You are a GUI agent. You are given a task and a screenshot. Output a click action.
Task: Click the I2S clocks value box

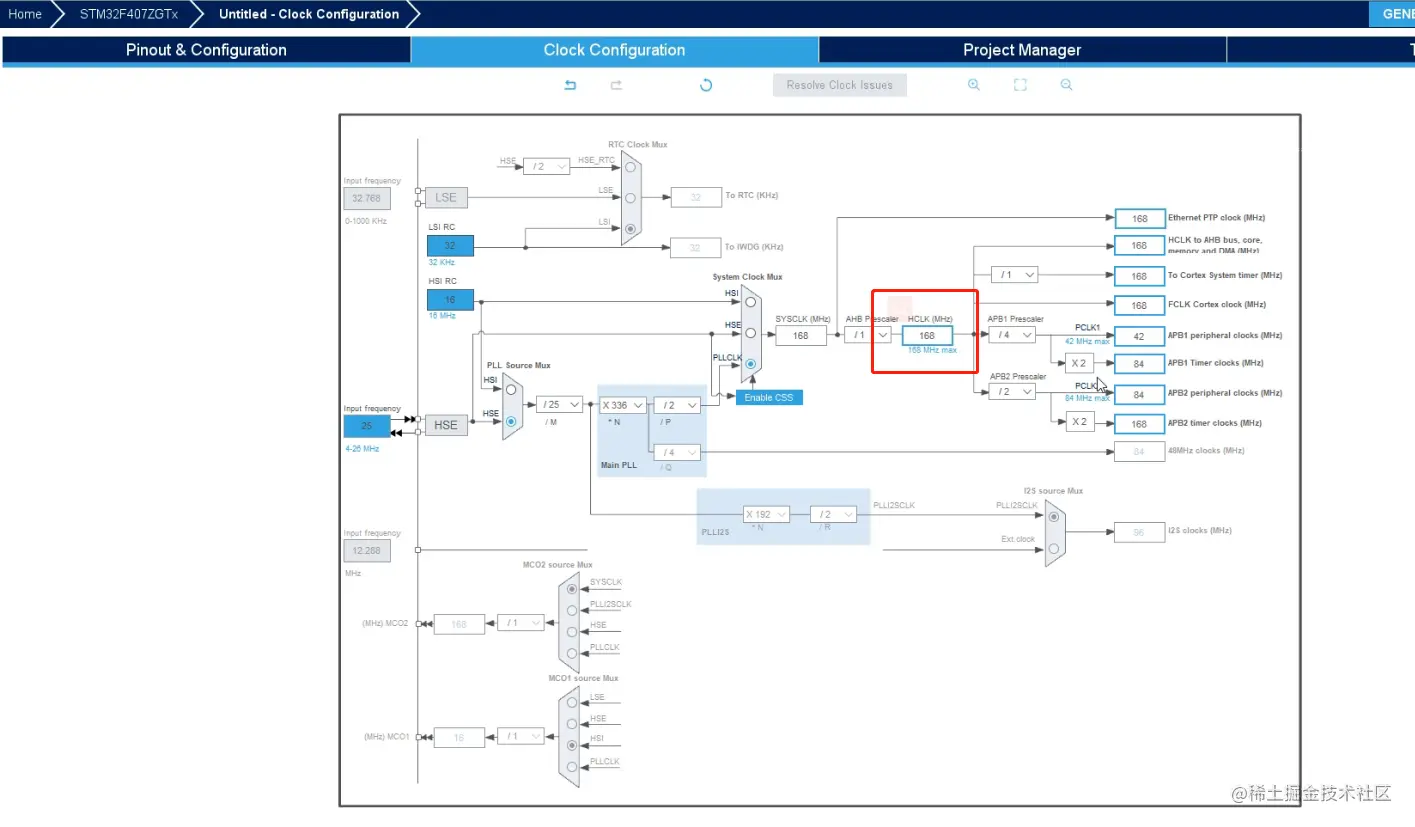[1140, 532]
